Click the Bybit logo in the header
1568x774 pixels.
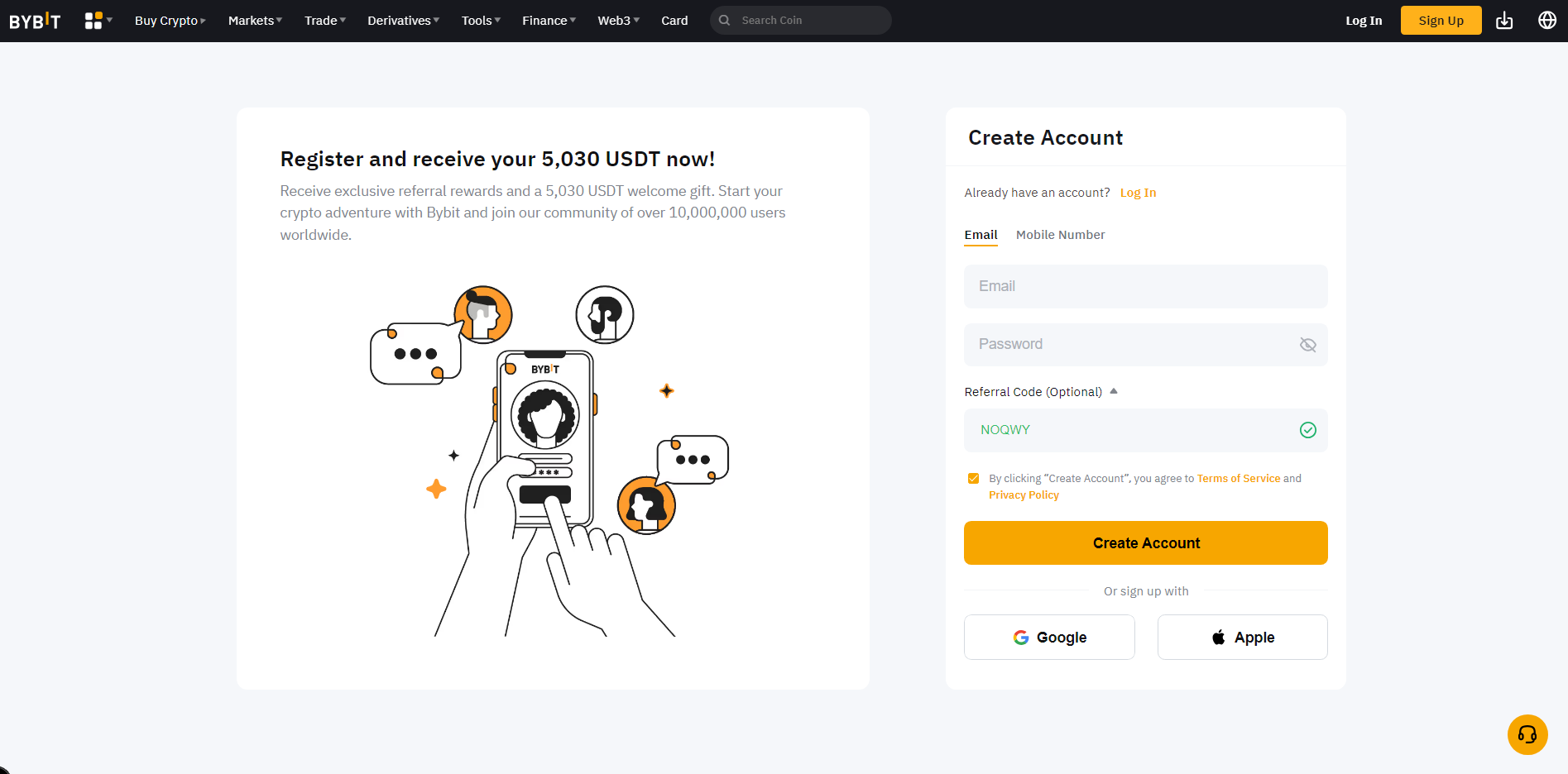(x=35, y=21)
